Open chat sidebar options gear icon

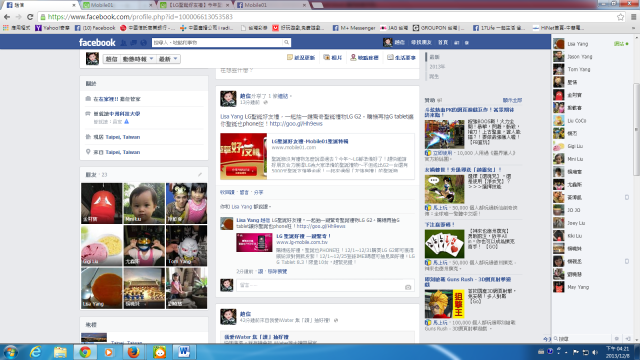pyautogui.click(x=617, y=339)
